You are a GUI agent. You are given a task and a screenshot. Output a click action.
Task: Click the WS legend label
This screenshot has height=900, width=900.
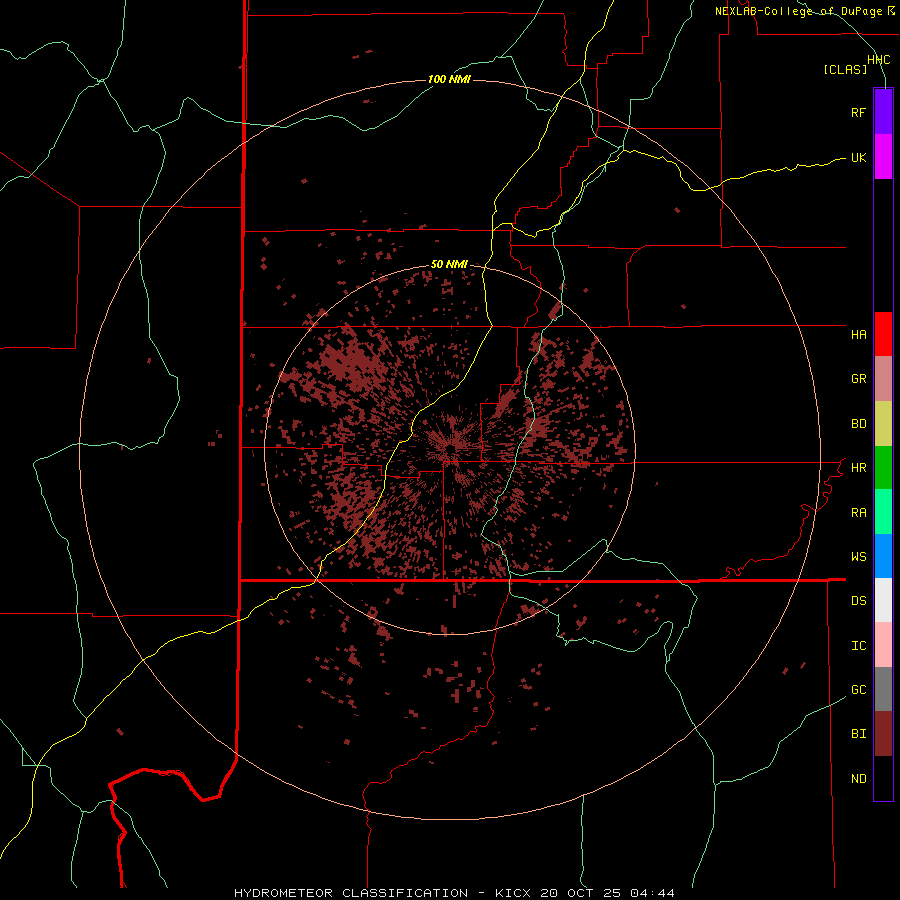pos(858,556)
